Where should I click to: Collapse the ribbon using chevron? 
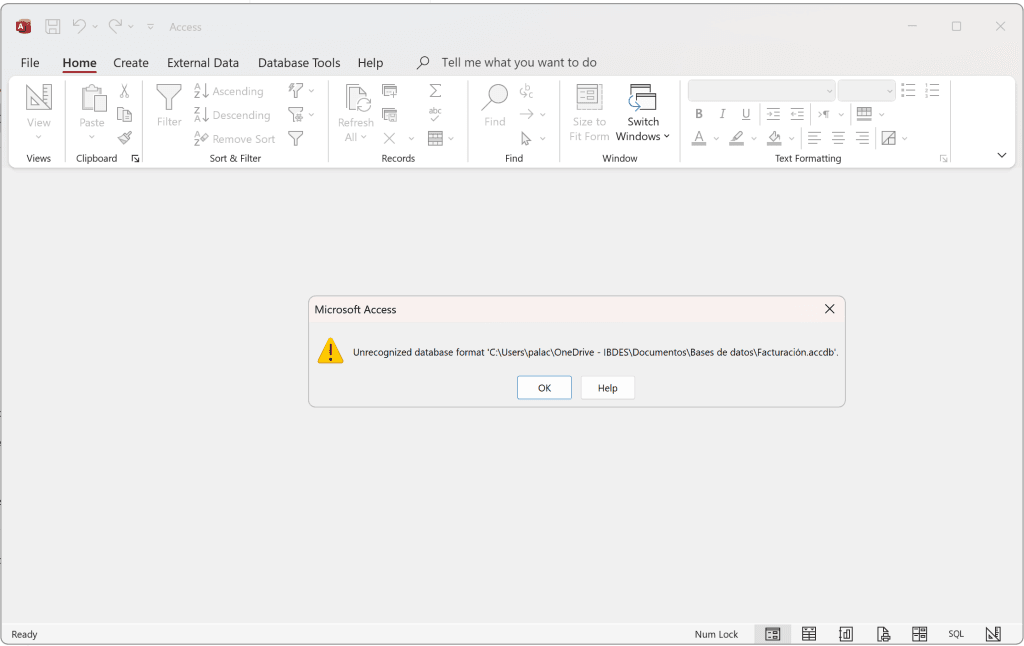1002,155
